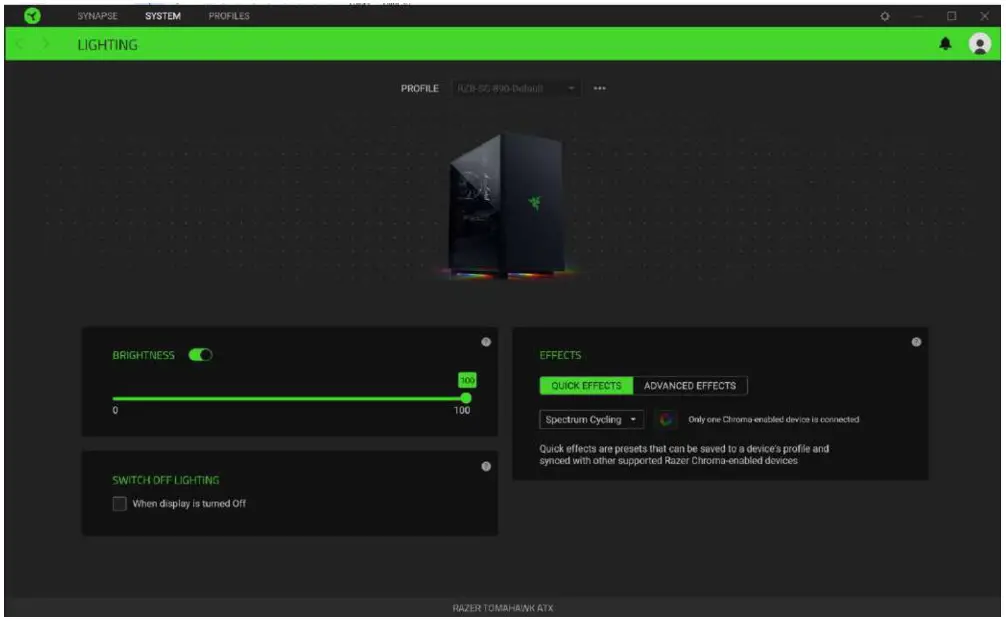Open the Advanced Effects tab
Screen dimensions: 1006x621
click(690, 384)
